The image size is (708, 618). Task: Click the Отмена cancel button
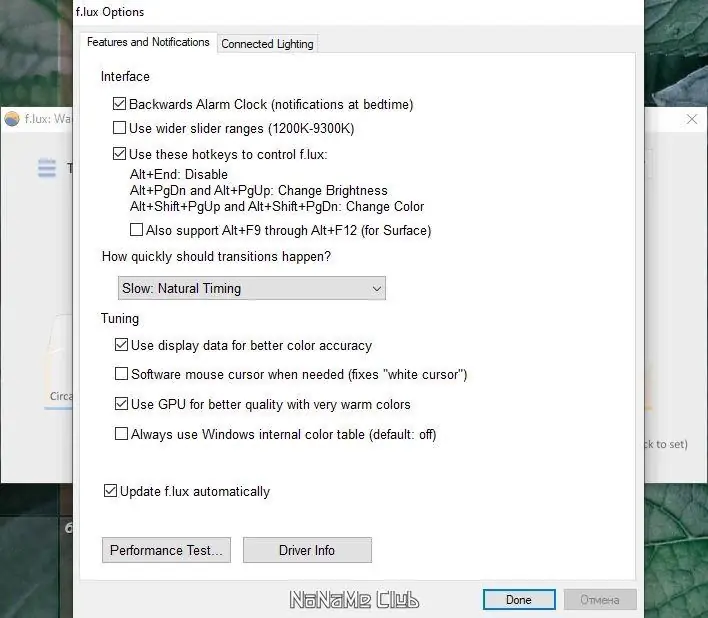(x=600, y=600)
